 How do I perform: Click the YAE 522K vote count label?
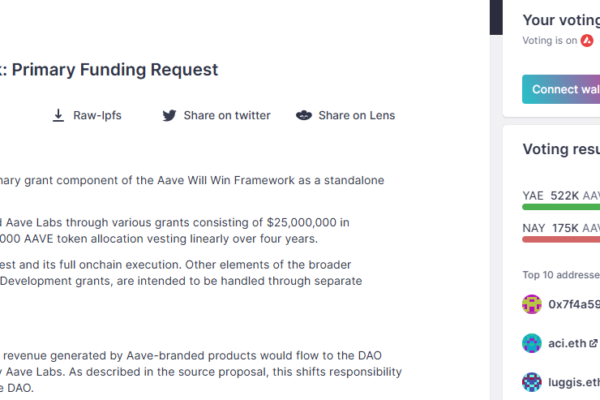560,195
